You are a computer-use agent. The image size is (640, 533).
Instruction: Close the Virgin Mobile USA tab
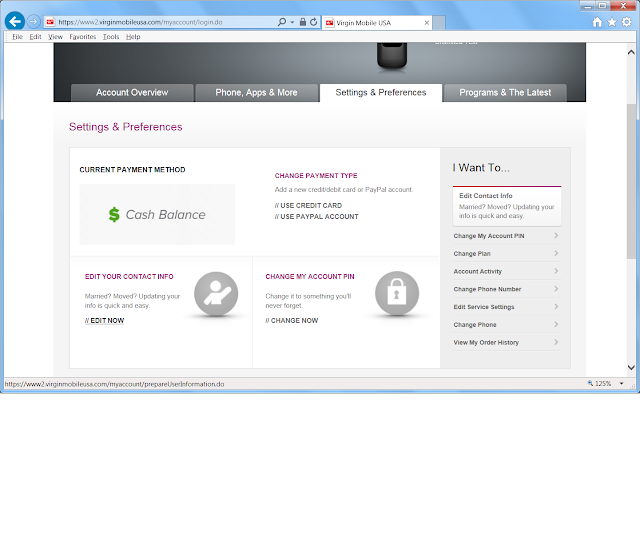[x=427, y=23]
